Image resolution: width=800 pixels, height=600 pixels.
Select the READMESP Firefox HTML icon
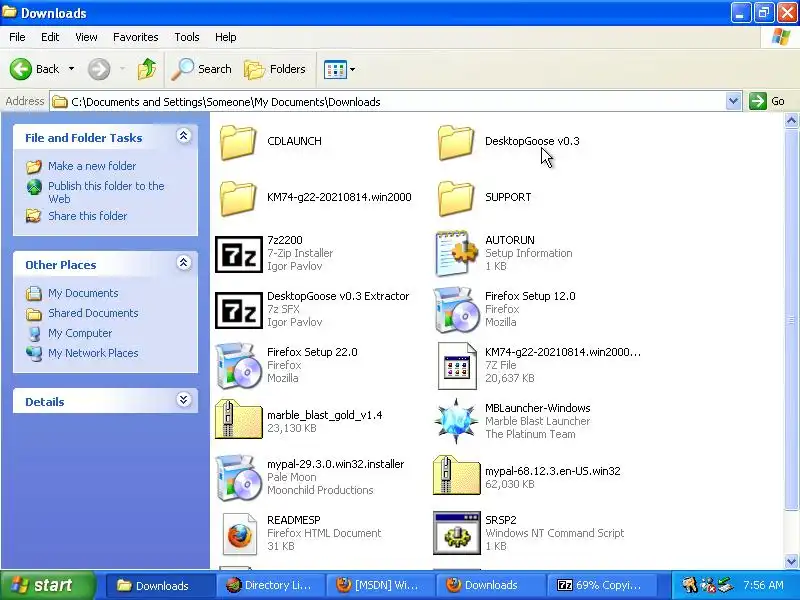[239, 534]
